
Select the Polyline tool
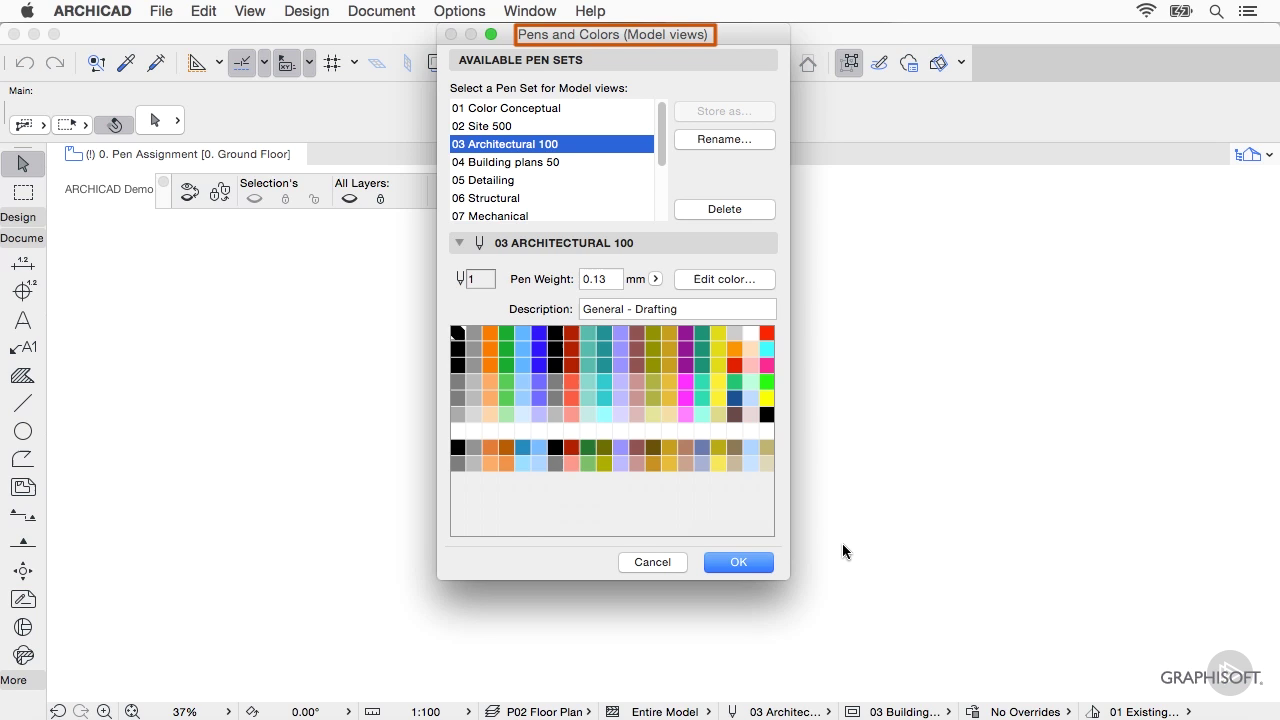tap(23, 459)
